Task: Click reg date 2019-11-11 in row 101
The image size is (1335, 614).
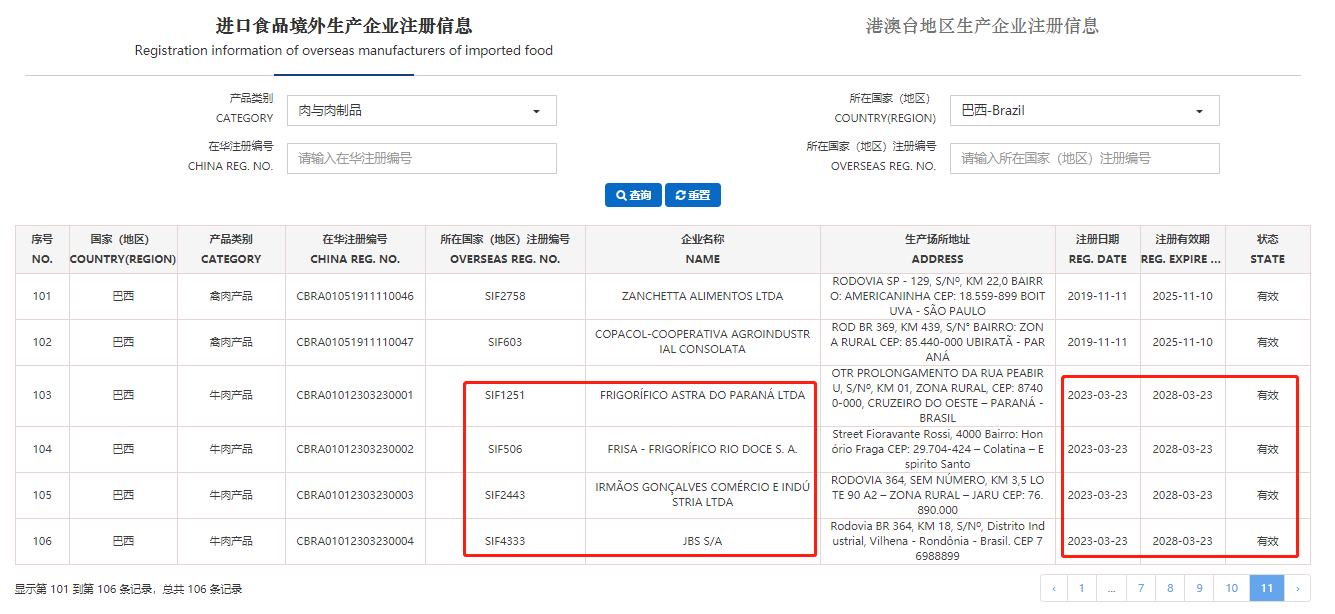Action: coord(1097,296)
